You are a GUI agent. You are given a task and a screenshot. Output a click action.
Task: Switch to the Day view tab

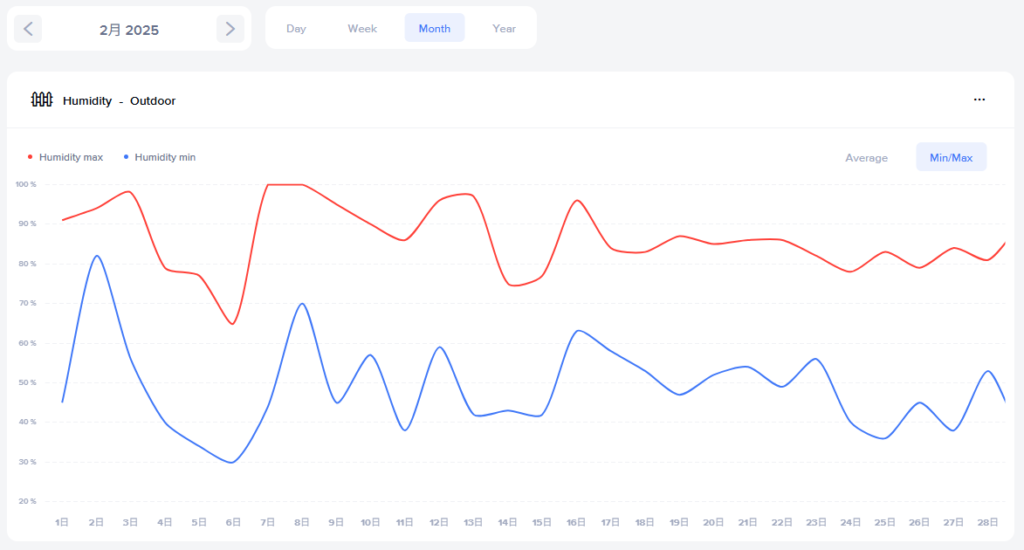tap(296, 28)
